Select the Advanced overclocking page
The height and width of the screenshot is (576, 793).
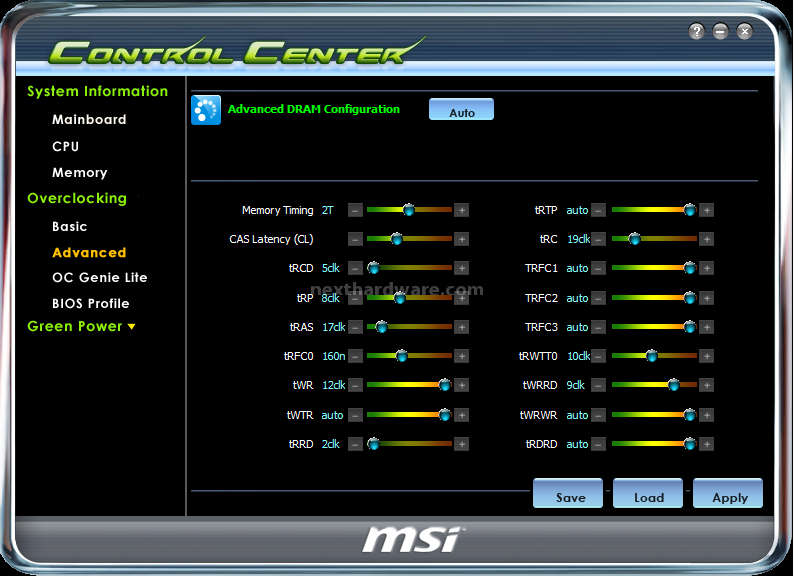89,252
